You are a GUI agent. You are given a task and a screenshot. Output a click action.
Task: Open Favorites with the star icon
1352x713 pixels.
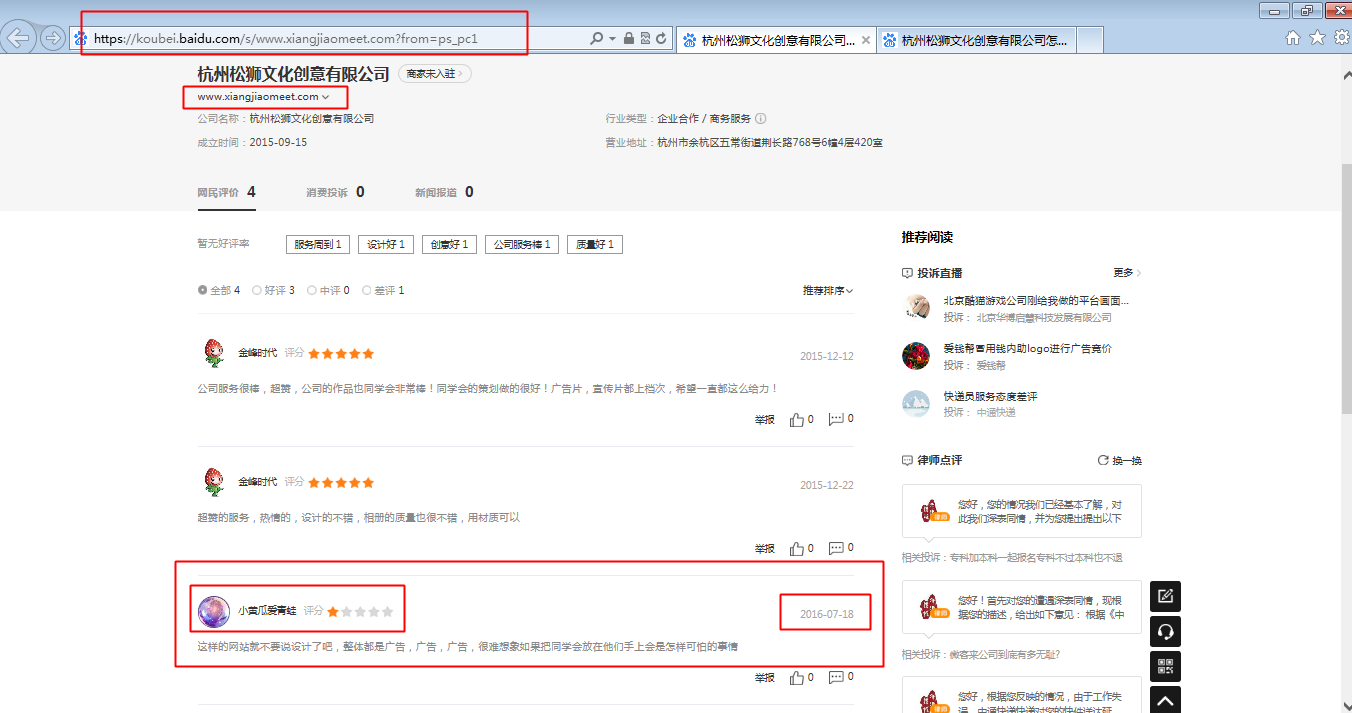[1317, 37]
